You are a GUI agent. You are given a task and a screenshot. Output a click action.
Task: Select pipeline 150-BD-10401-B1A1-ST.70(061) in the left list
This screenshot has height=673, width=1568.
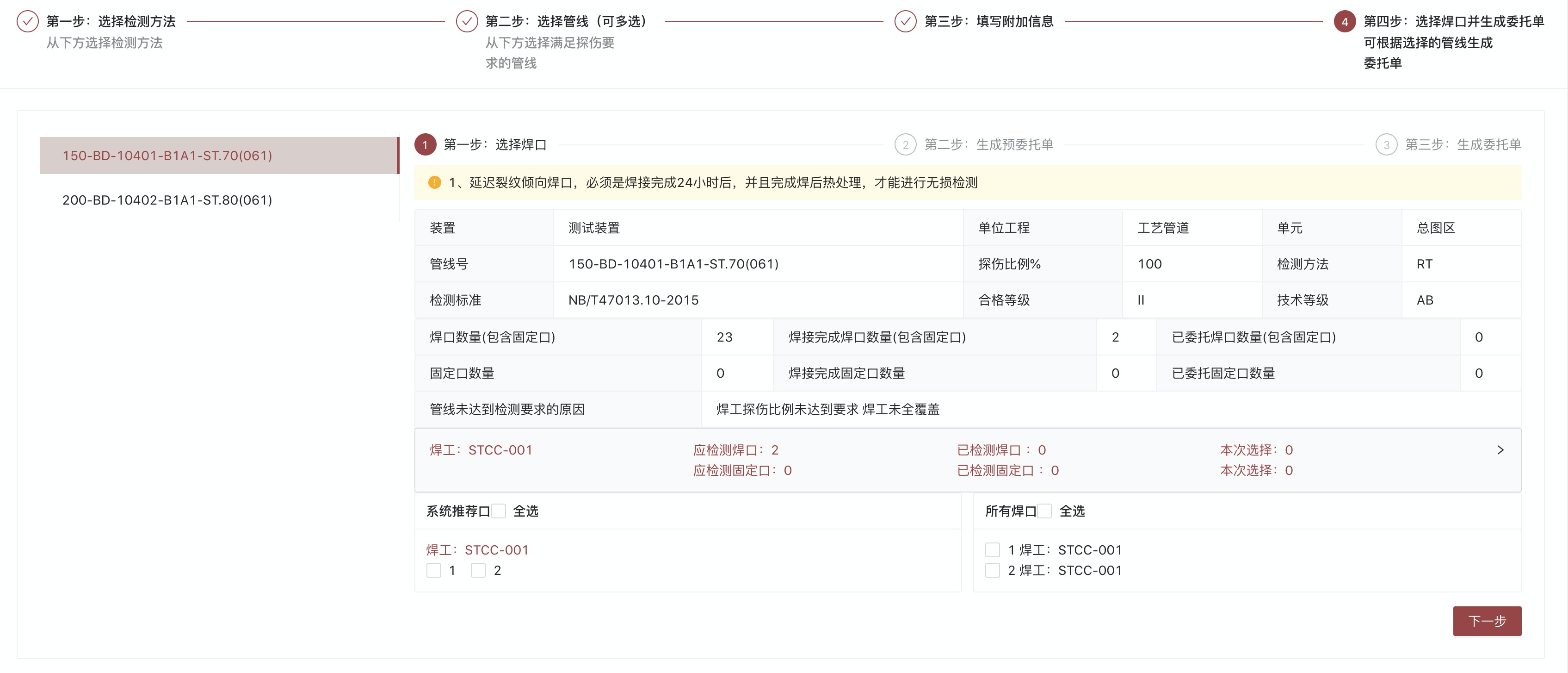pos(219,156)
